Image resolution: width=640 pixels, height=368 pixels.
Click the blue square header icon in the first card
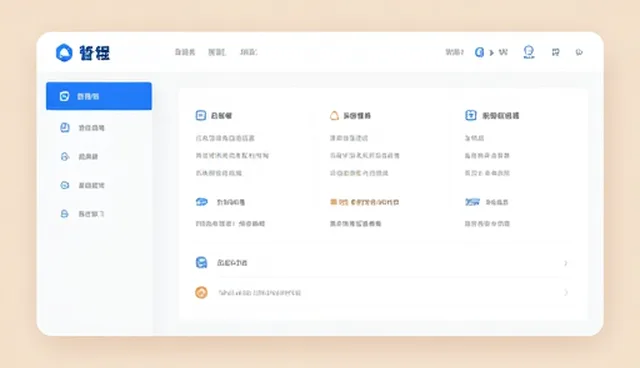pos(200,115)
